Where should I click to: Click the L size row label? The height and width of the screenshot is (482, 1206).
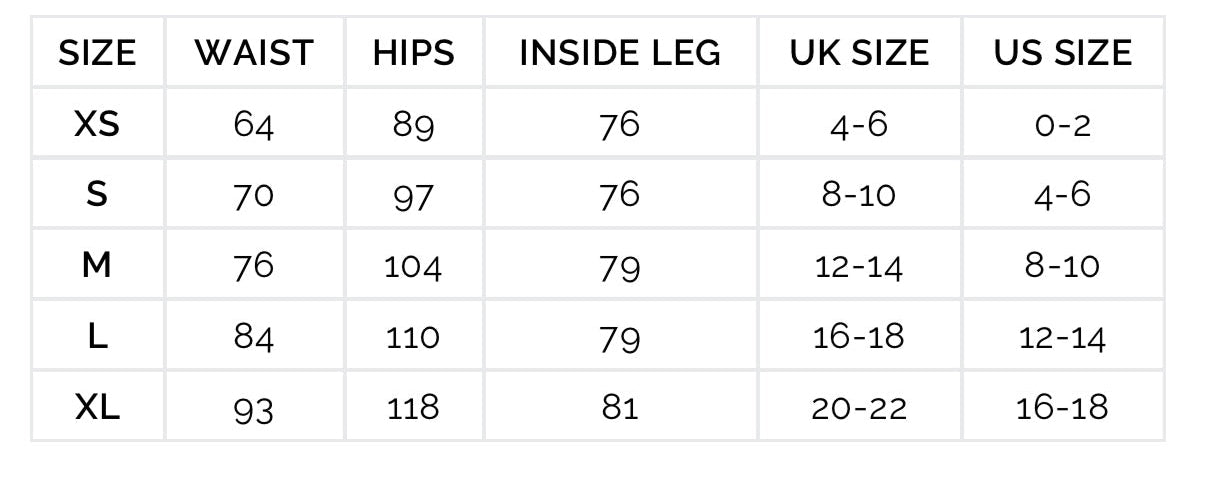point(97,337)
